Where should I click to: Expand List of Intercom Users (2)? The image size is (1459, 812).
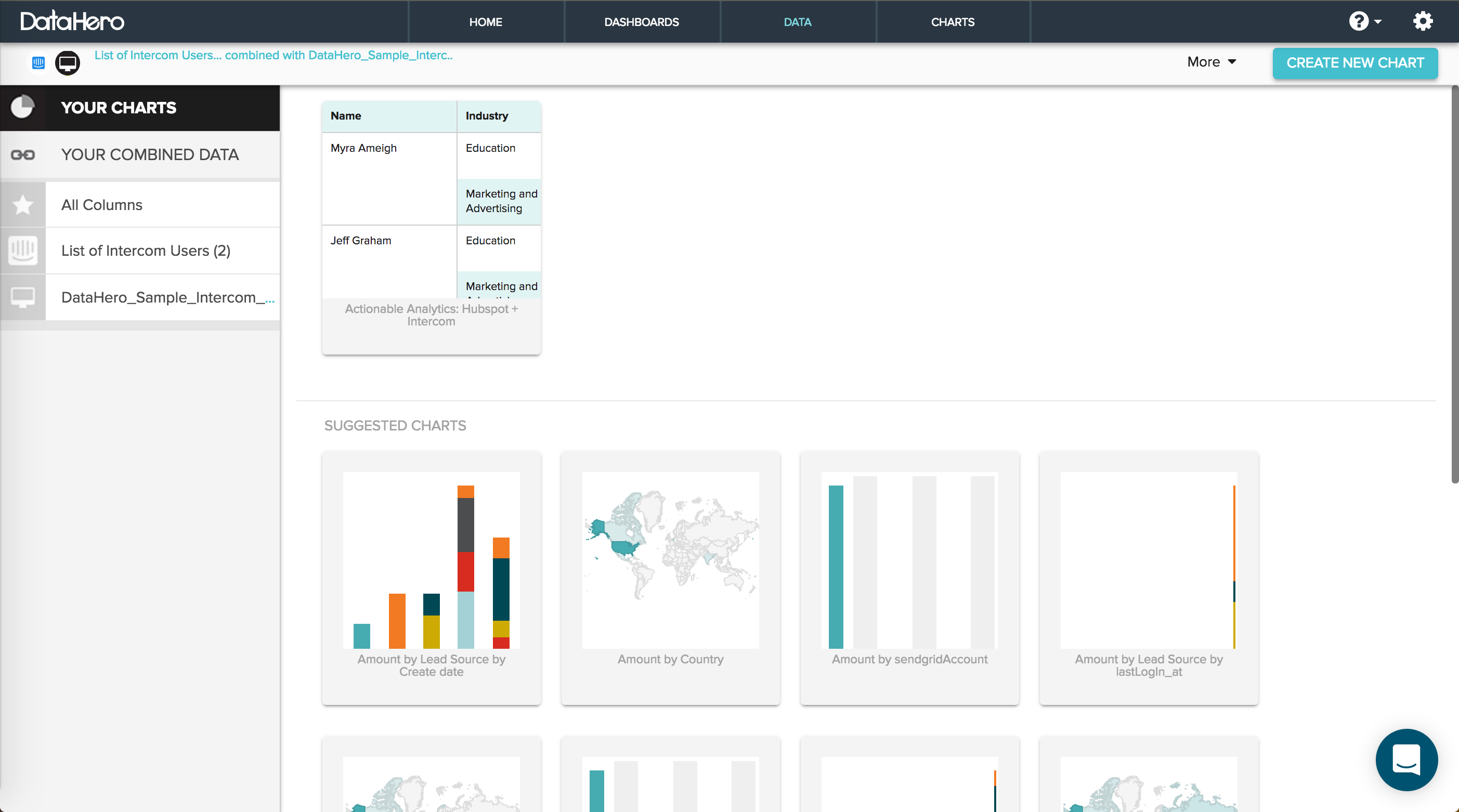pyautogui.click(x=145, y=250)
